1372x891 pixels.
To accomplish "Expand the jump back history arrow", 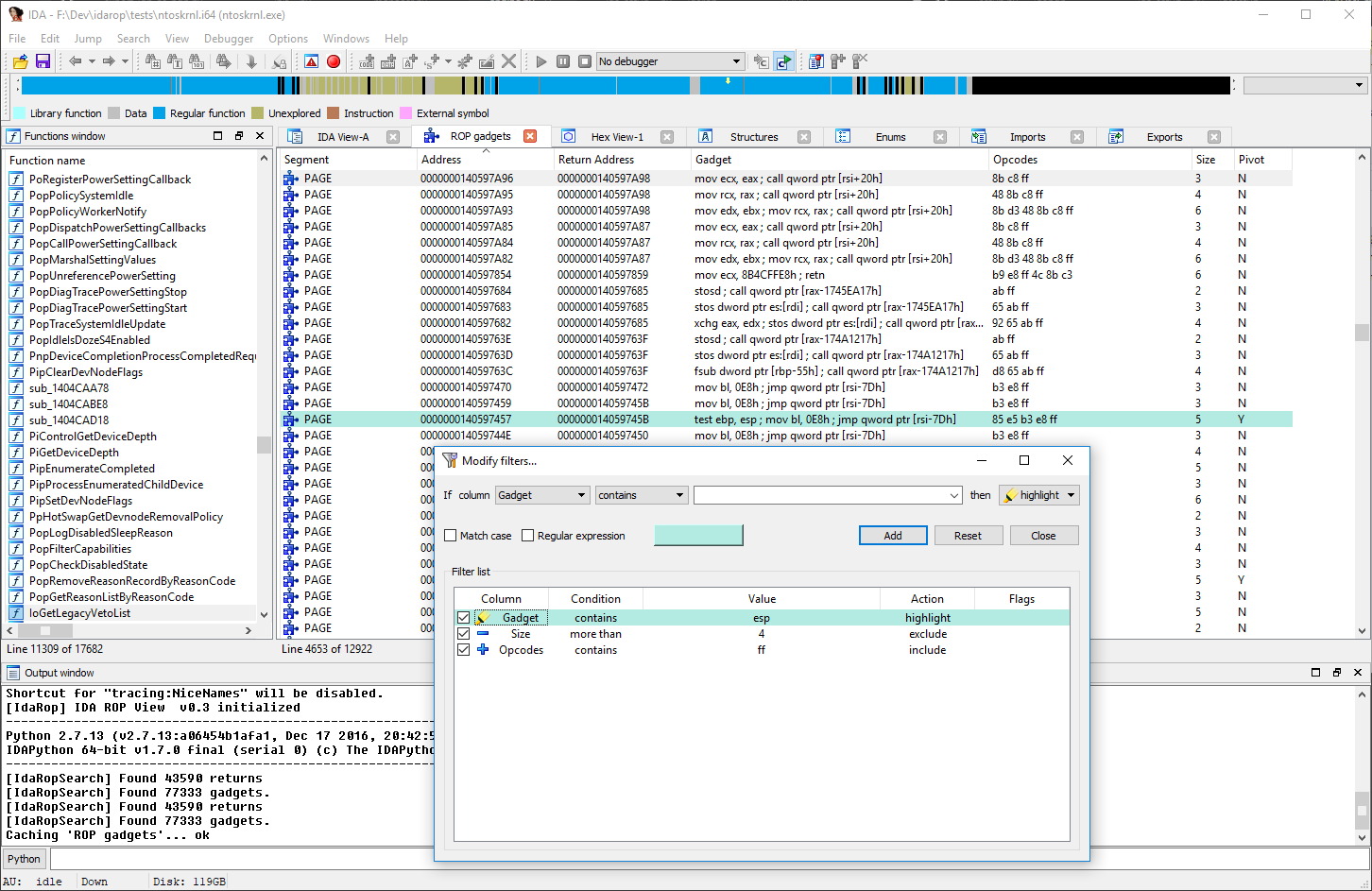I will (92, 61).
